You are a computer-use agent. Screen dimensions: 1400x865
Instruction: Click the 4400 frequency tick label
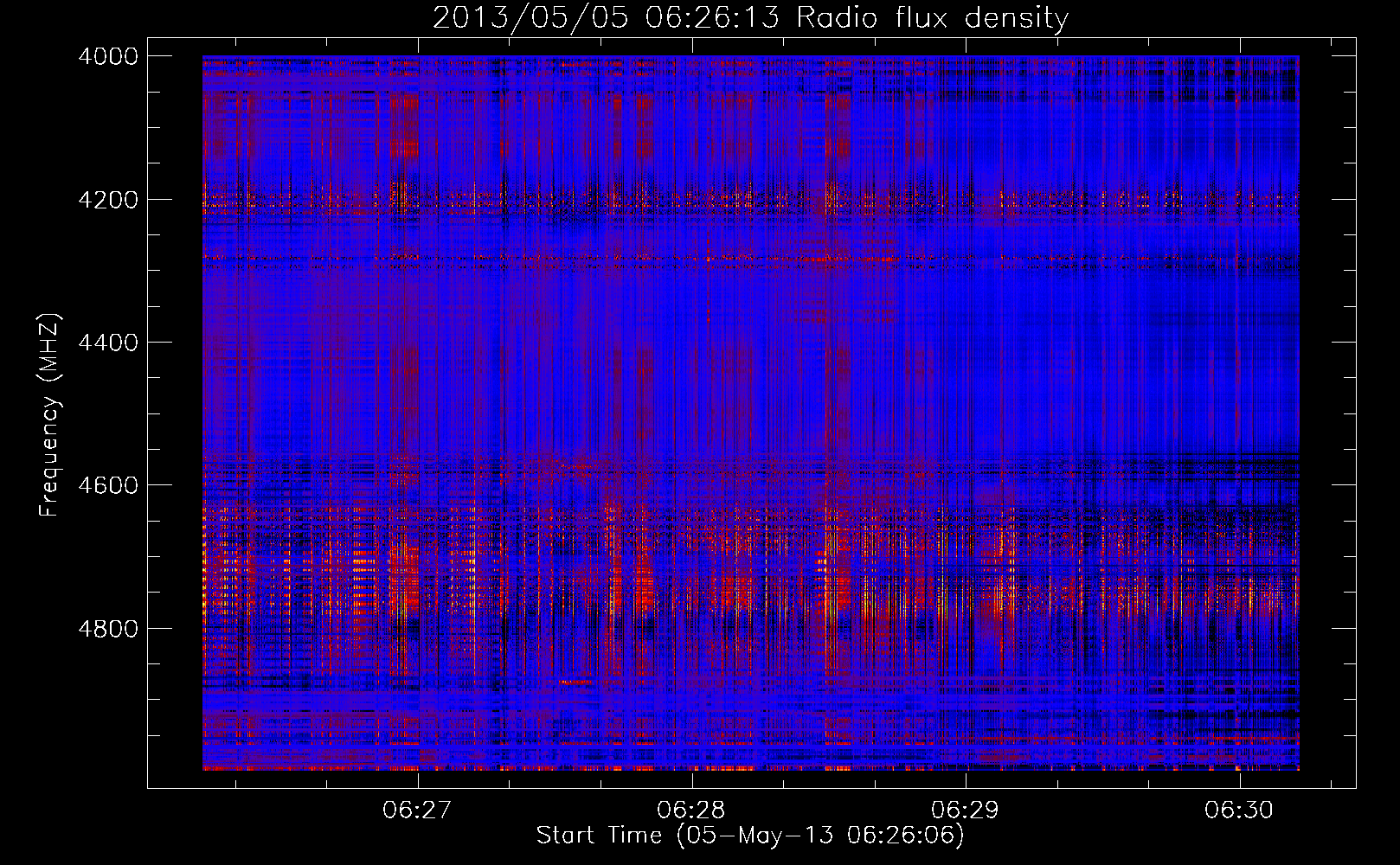(x=107, y=343)
